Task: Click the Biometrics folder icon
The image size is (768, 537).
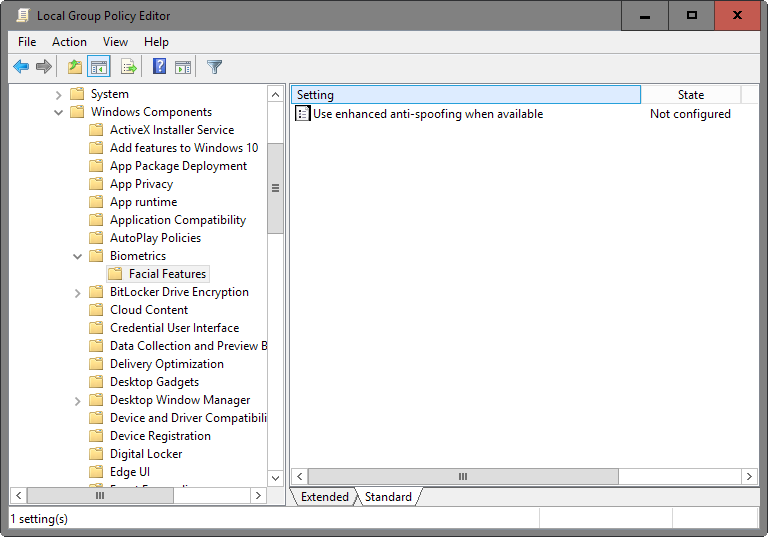Action: [96, 256]
